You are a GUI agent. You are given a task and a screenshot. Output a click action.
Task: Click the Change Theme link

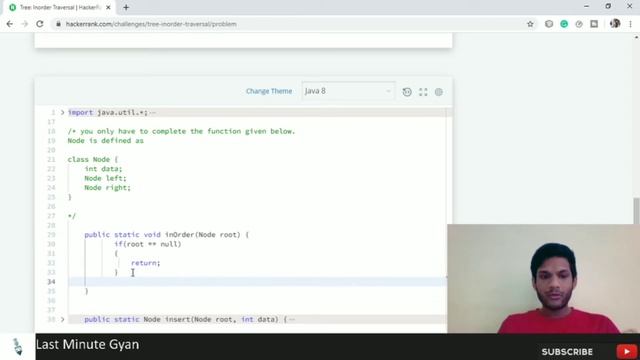(269, 91)
